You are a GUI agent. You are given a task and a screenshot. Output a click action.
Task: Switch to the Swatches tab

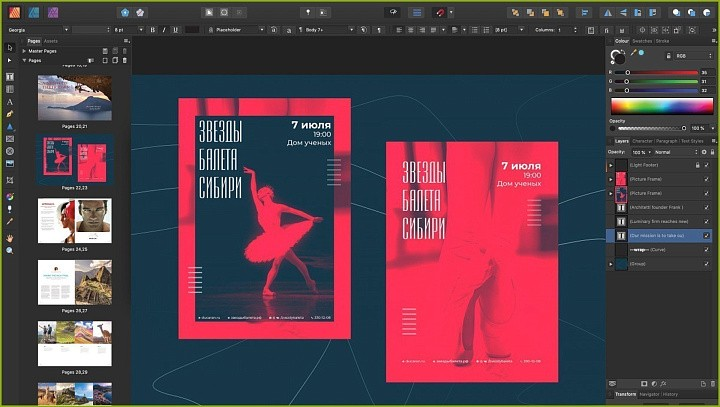pyautogui.click(x=641, y=41)
